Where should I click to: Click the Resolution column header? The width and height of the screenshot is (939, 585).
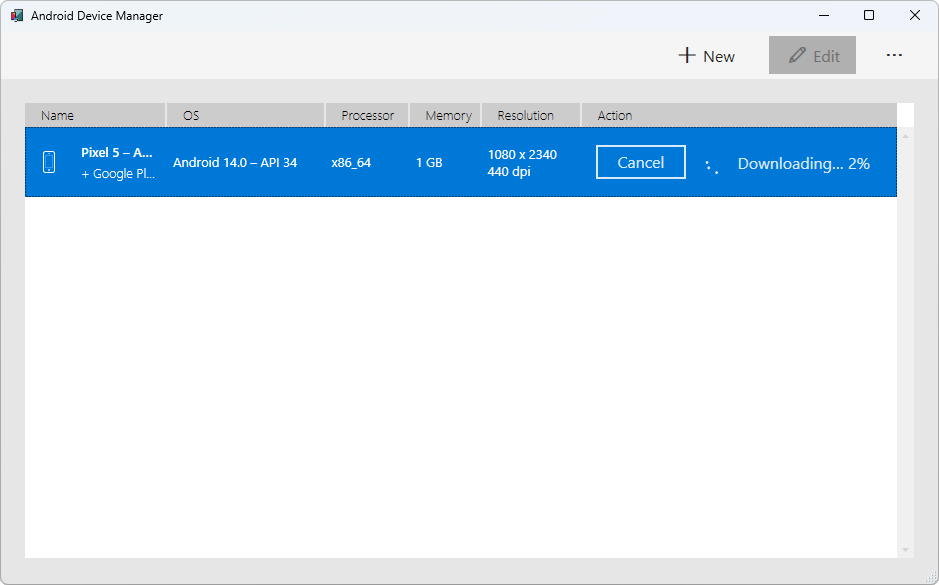coord(530,115)
